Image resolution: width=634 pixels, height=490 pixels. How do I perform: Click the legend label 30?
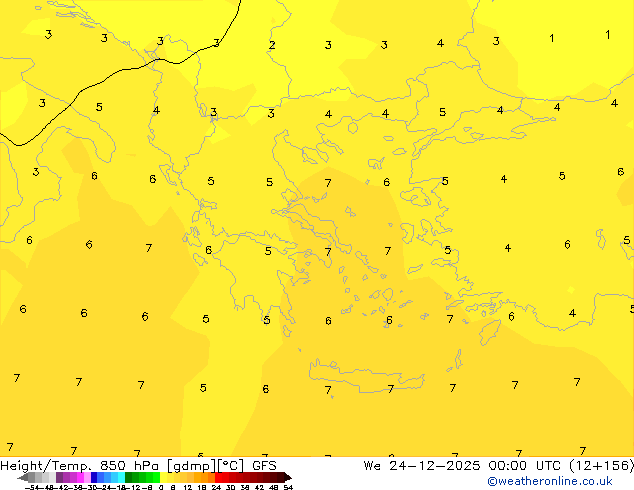click(230, 488)
